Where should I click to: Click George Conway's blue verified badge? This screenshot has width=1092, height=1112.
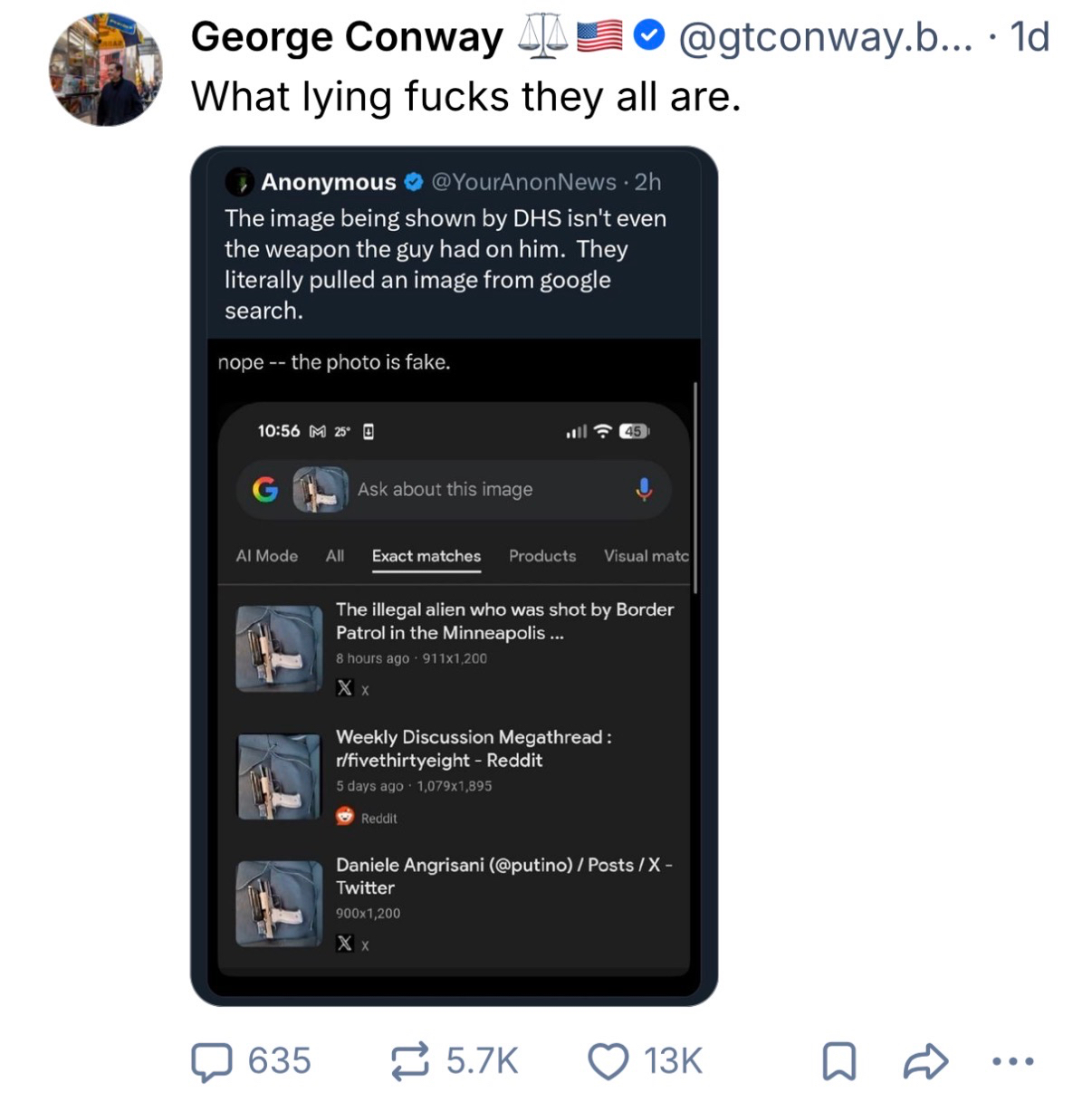[x=648, y=36]
